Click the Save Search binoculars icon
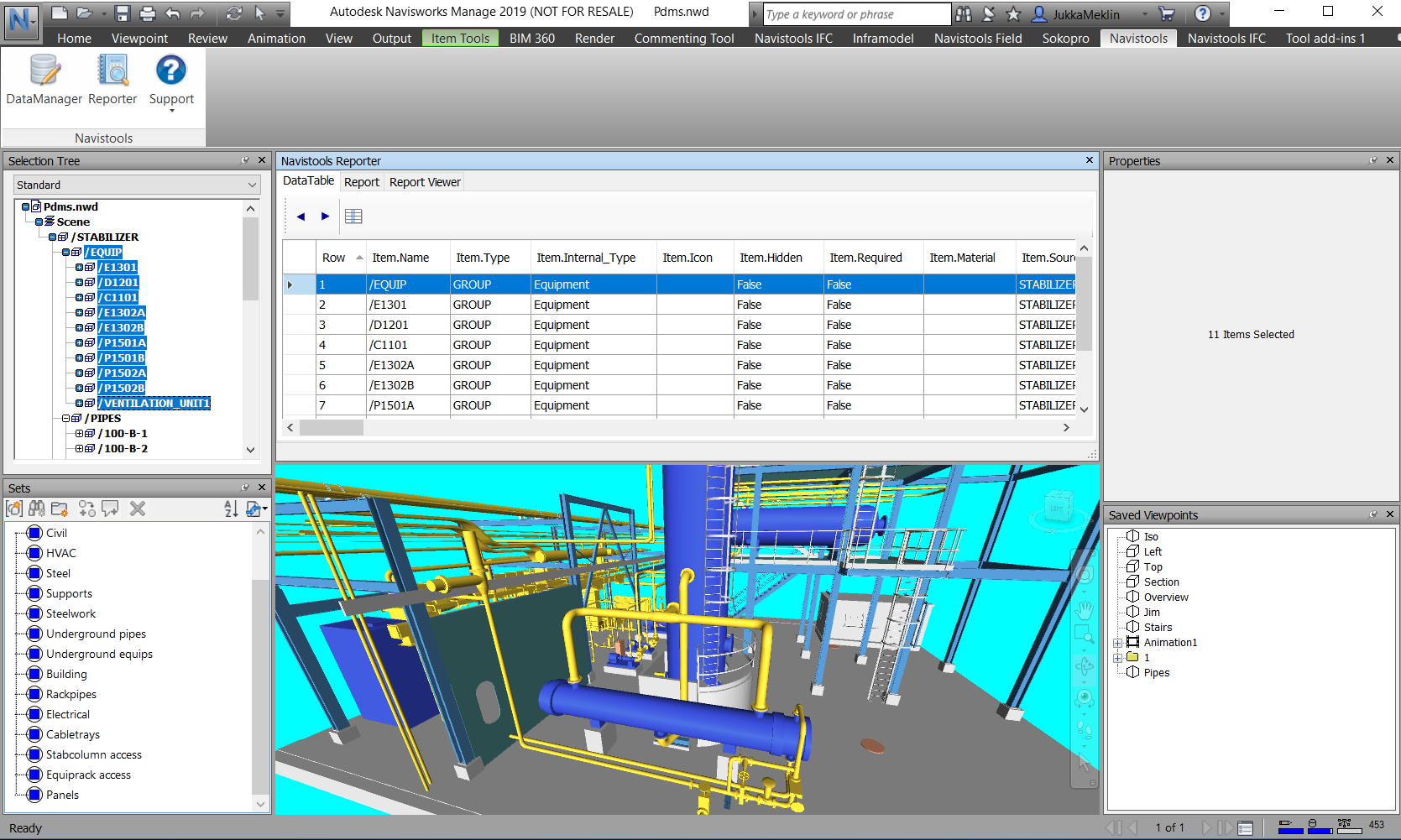The width and height of the screenshot is (1401, 840). pos(37,509)
